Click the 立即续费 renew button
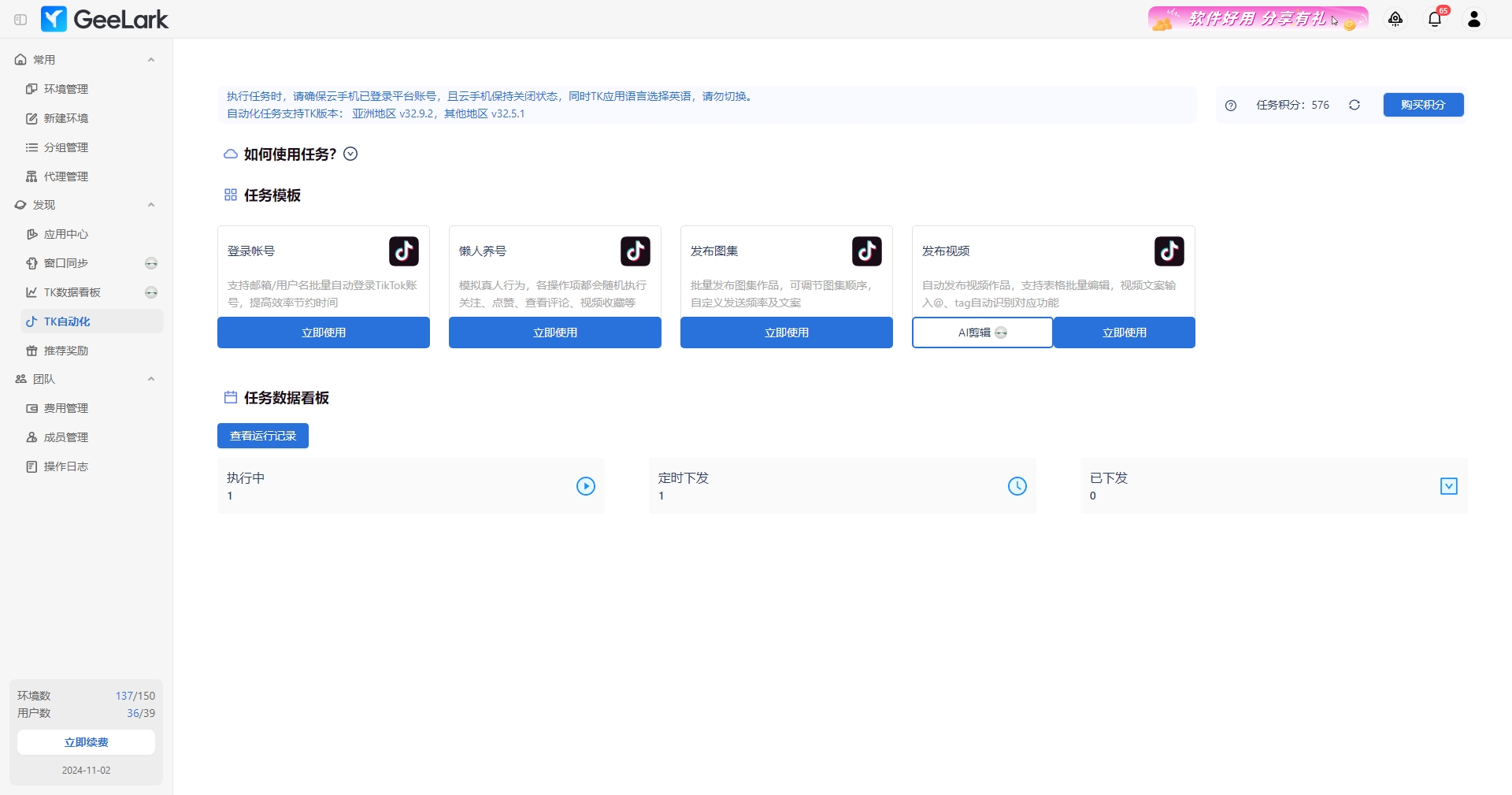The image size is (1512, 795). point(87,742)
